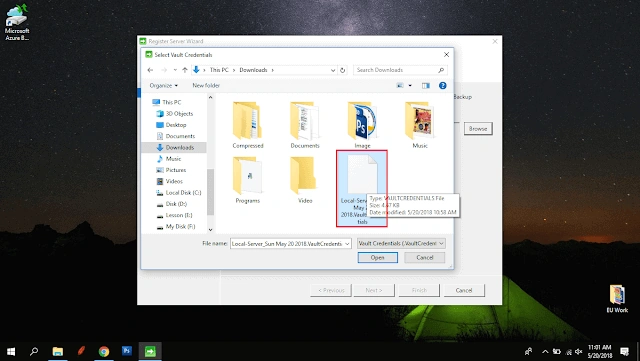Viewport: 640px width, 361px height.
Task: Open the Music folder in file list
Action: pos(420,125)
